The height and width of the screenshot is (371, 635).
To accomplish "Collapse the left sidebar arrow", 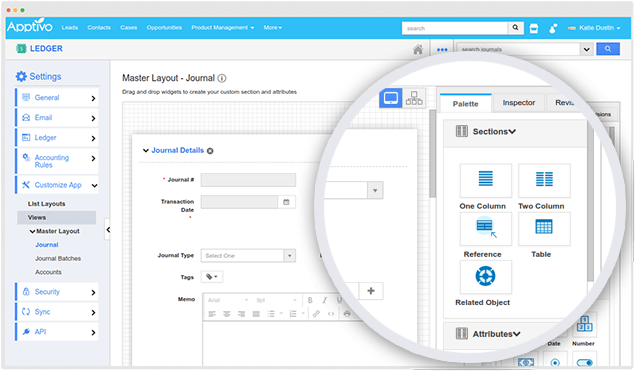I will coord(108,230).
